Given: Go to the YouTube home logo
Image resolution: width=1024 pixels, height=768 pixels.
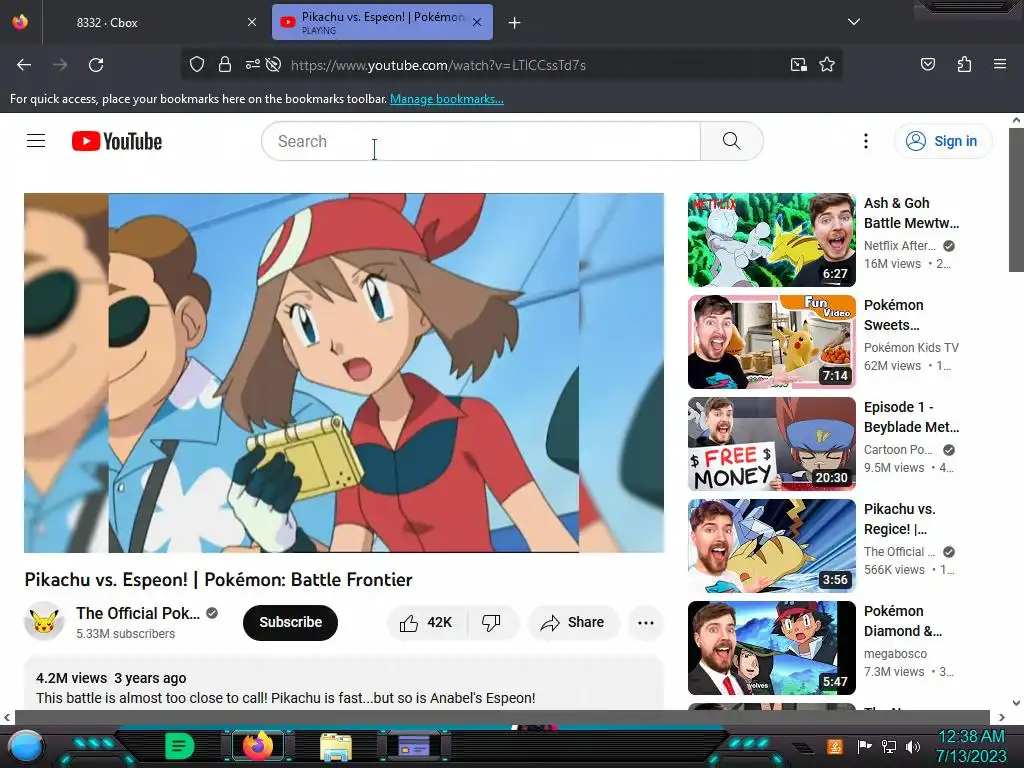Looking at the screenshot, I should 117,141.
